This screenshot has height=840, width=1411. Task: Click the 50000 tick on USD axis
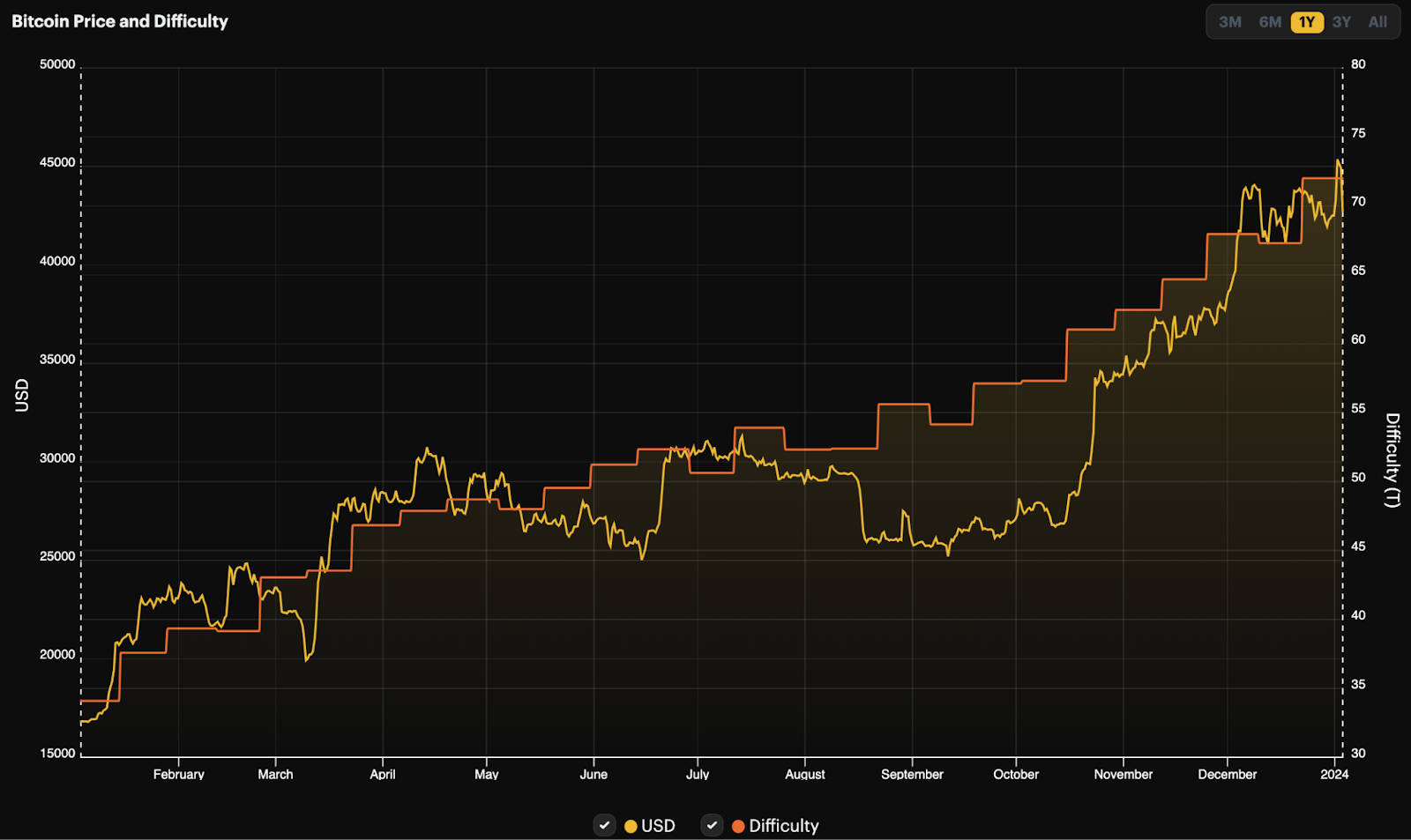pos(57,64)
